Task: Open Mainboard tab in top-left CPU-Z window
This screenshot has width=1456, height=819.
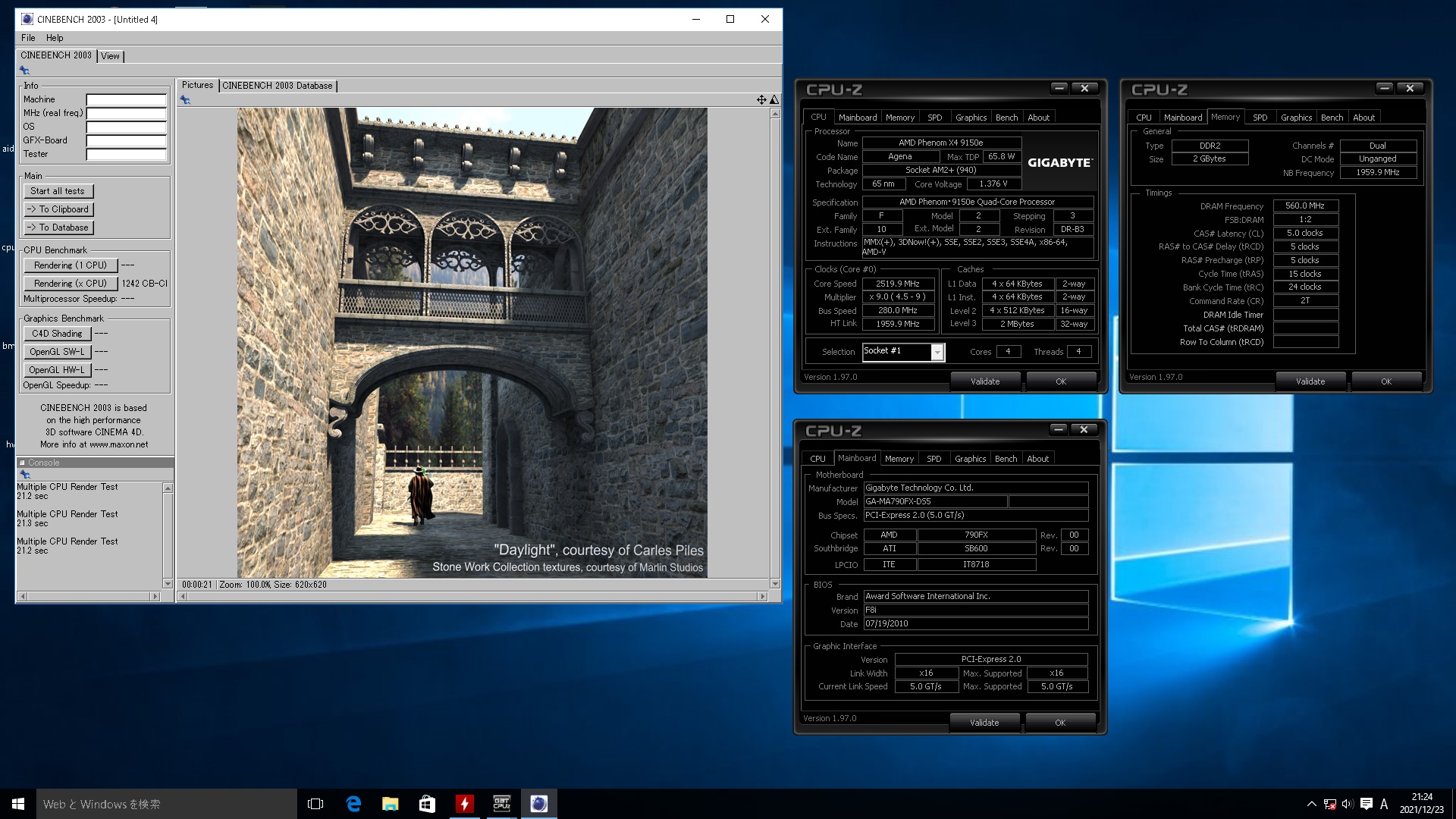Action: point(858,118)
